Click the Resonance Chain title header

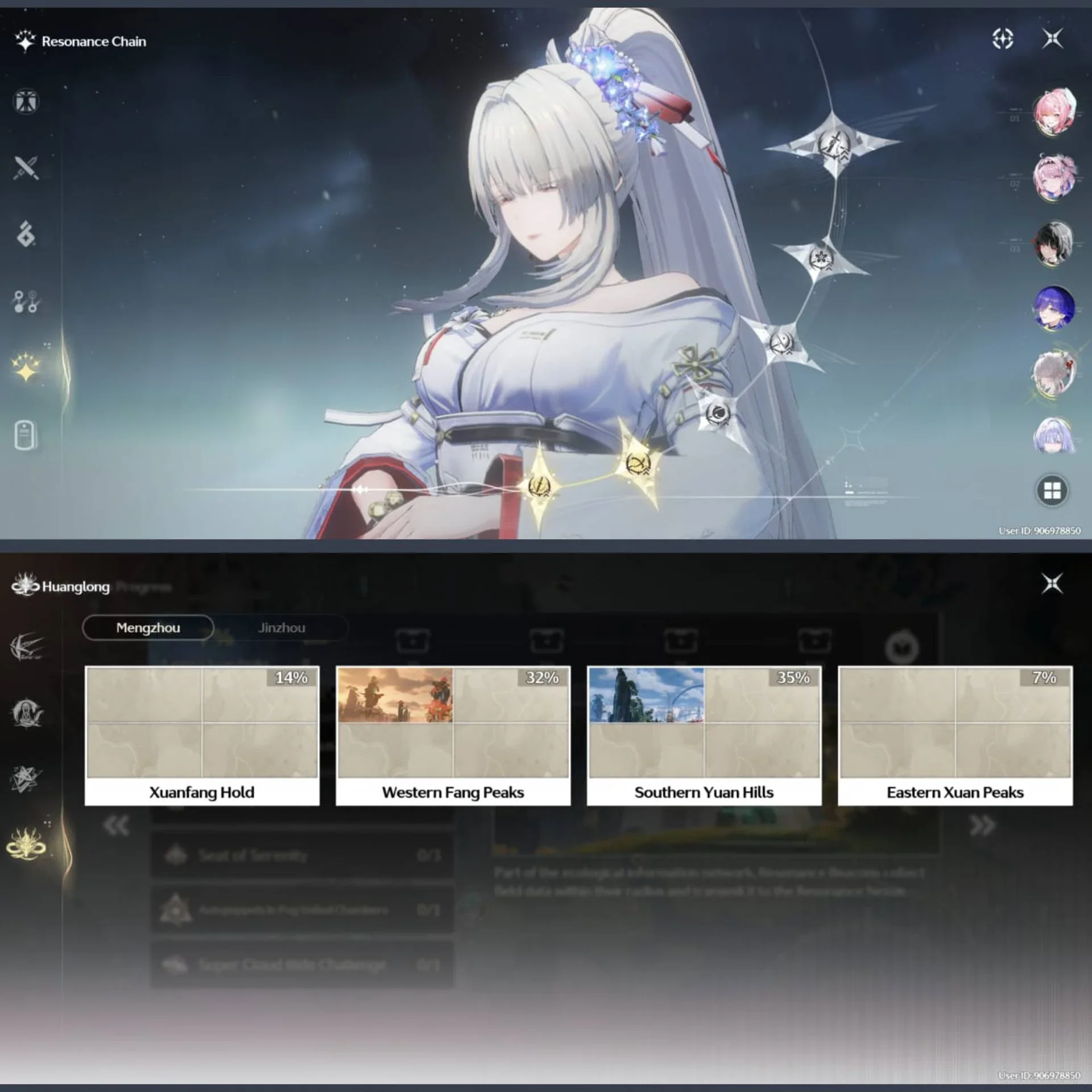(94, 42)
